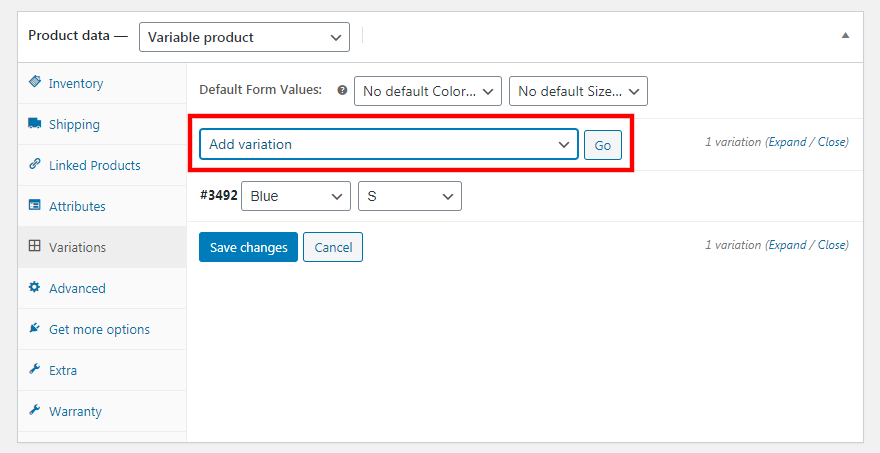The image size is (880, 453).
Task: Click the Product data heading
Action: pos(78,35)
